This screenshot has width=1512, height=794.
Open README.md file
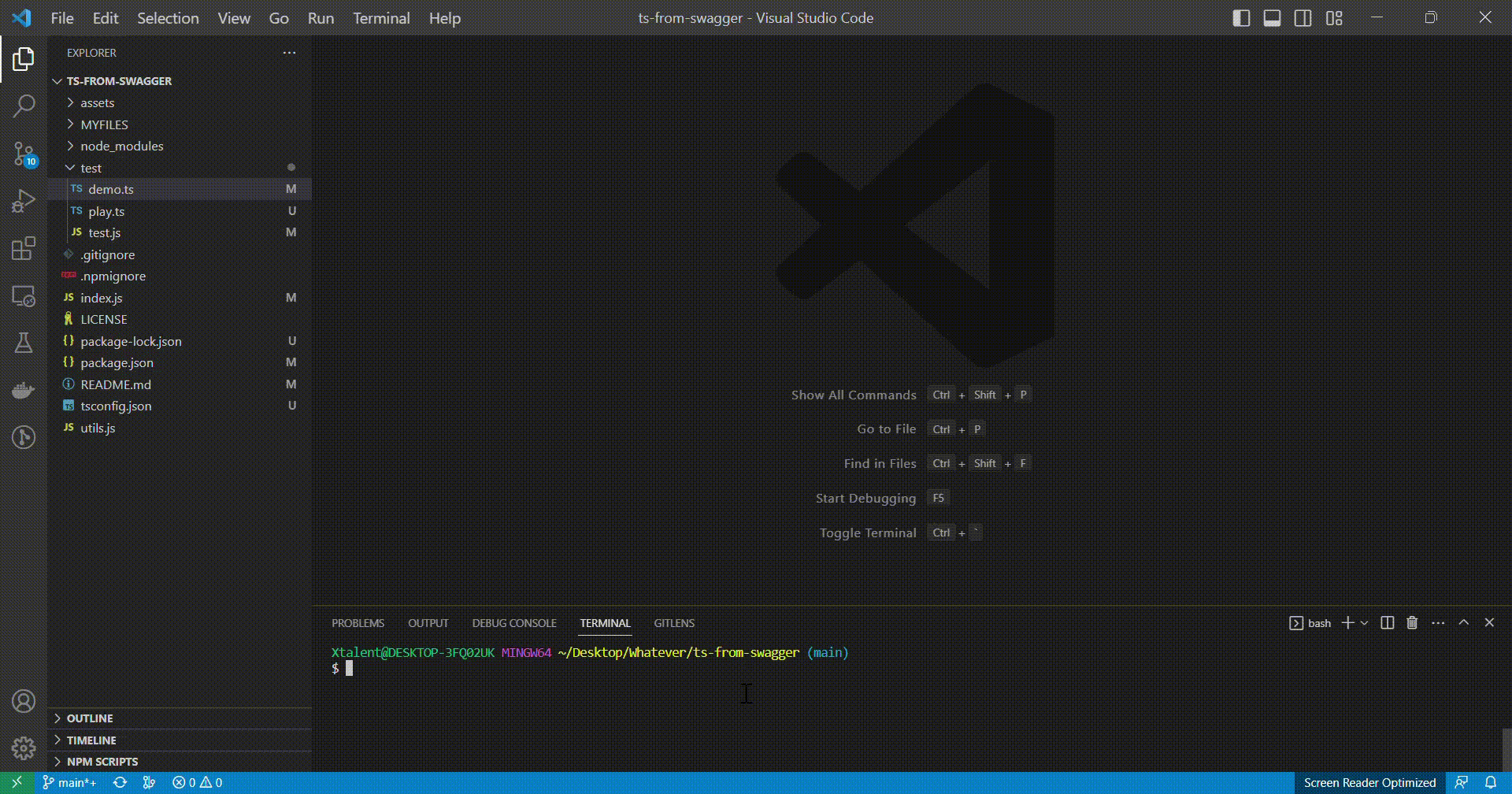180,384
